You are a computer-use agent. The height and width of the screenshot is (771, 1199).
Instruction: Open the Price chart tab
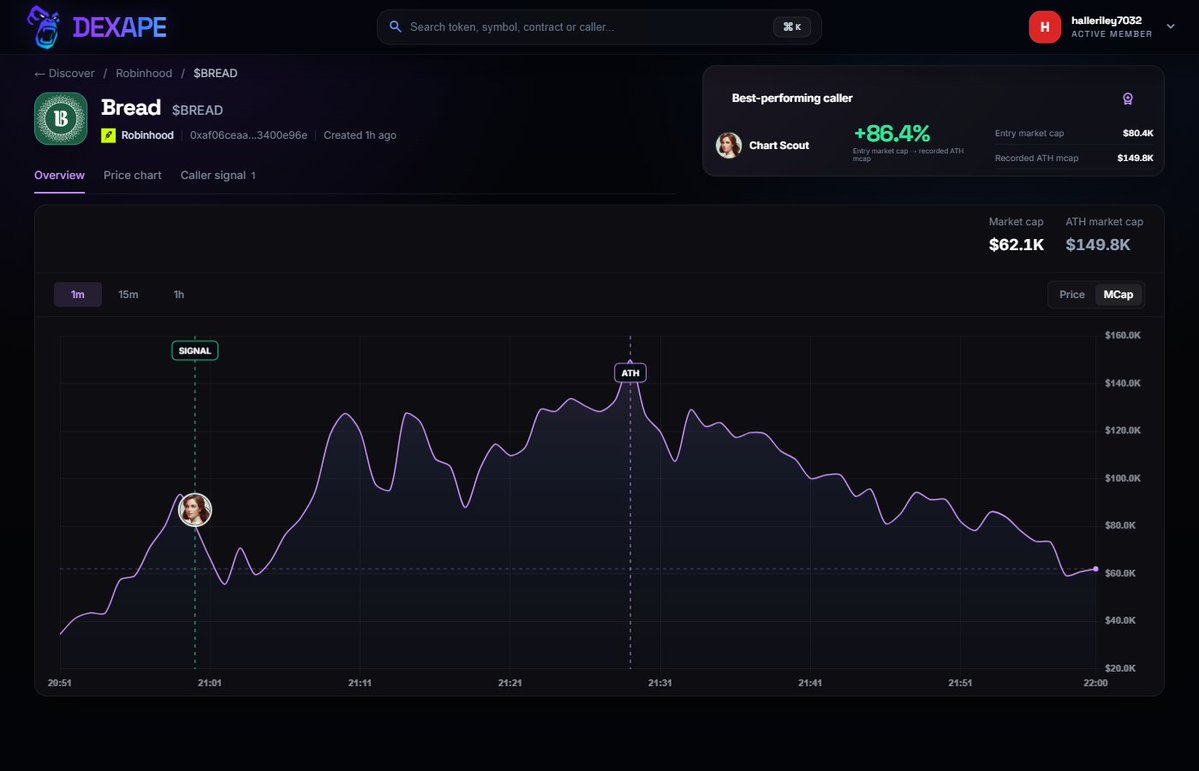pyautogui.click(x=132, y=175)
